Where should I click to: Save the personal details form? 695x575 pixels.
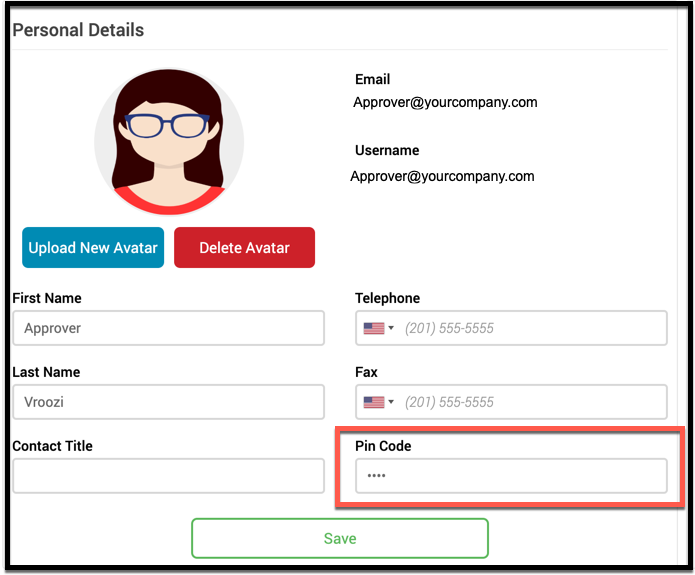pyautogui.click(x=339, y=538)
